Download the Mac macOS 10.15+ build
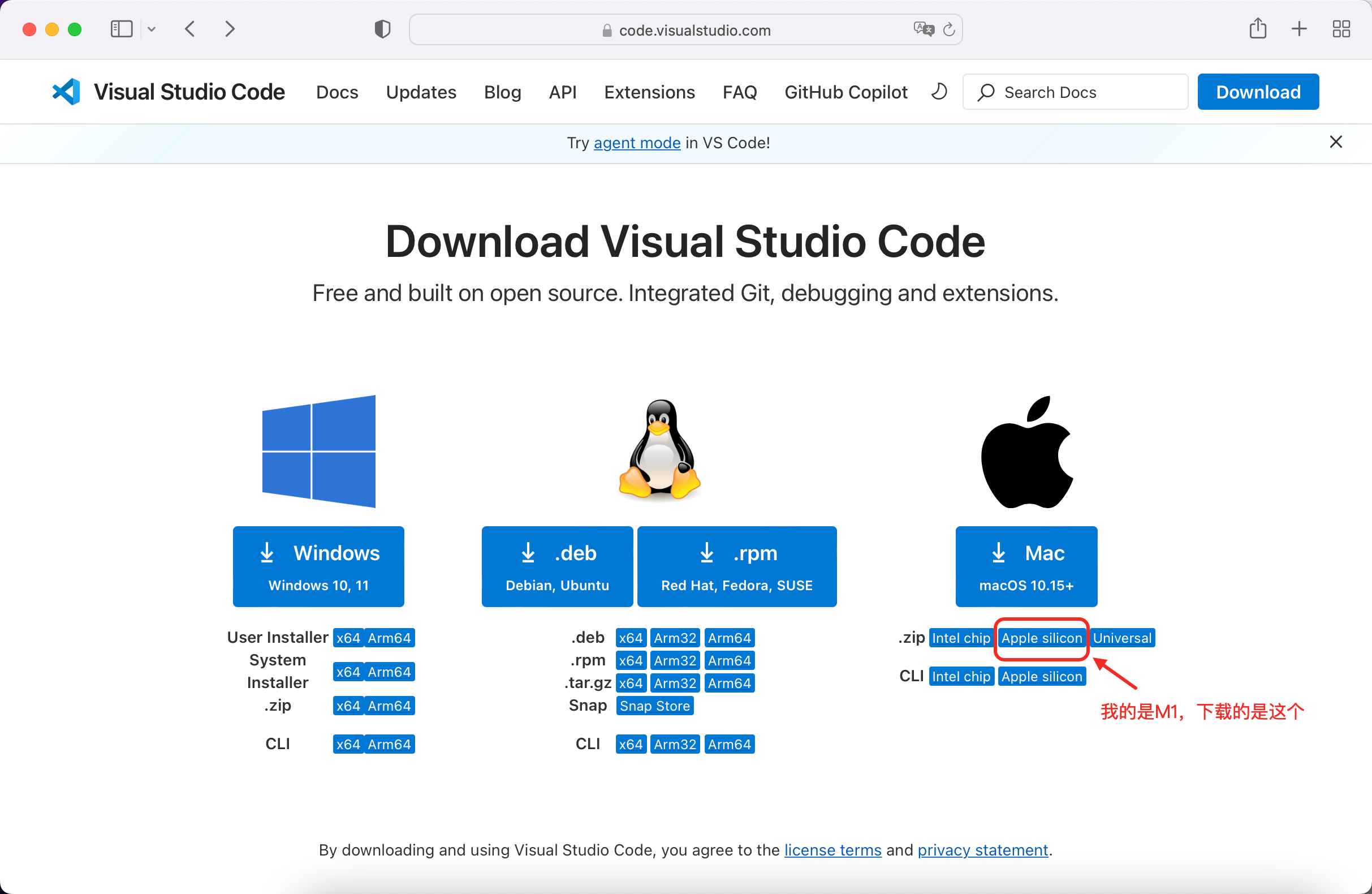Screen dimensions: 1372x894 click(1025, 566)
